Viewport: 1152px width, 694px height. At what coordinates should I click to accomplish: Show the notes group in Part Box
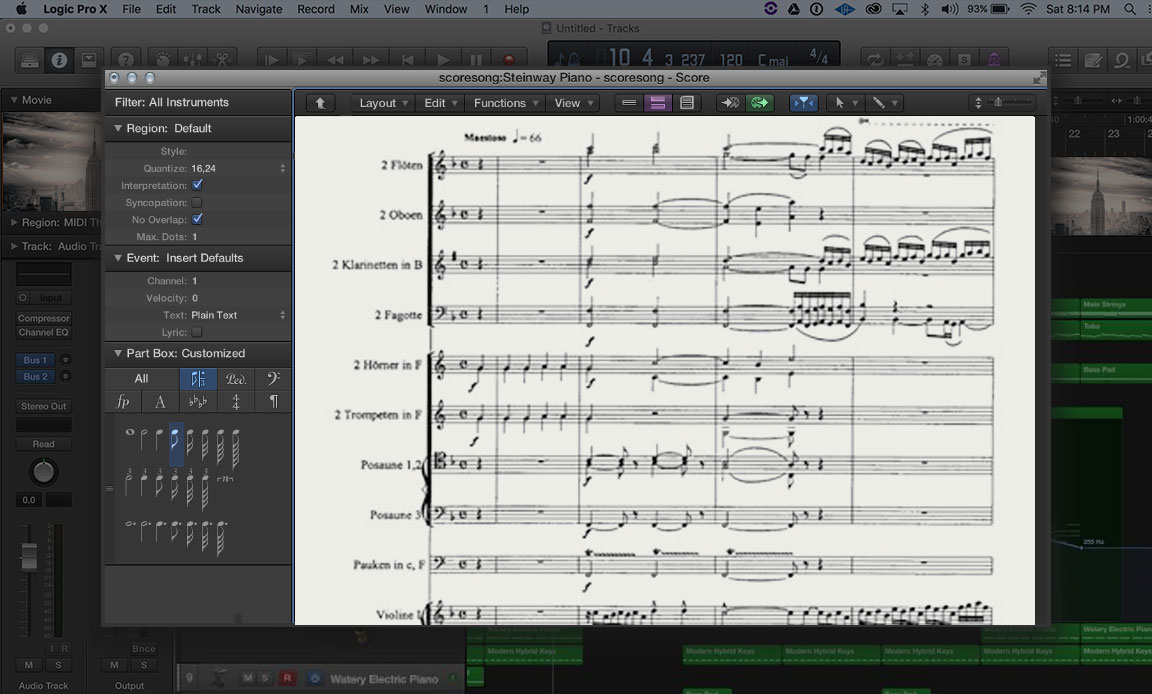(x=198, y=379)
